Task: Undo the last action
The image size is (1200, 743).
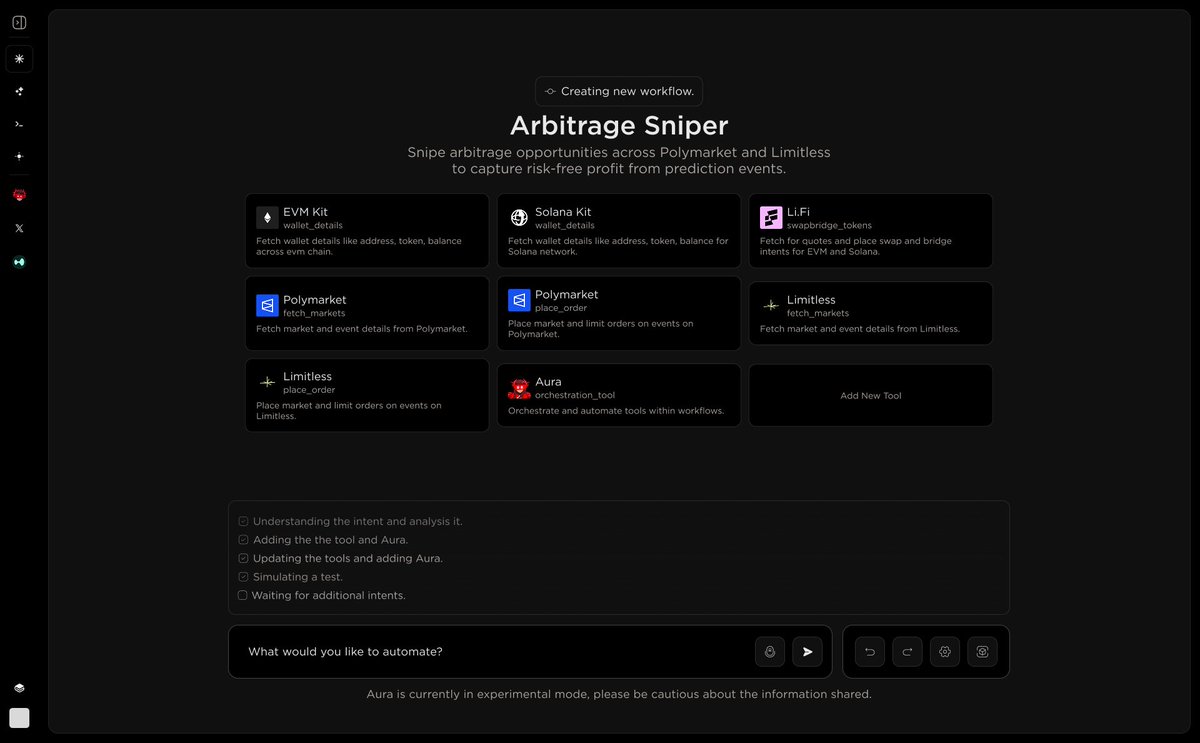Action: coord(870,652)
